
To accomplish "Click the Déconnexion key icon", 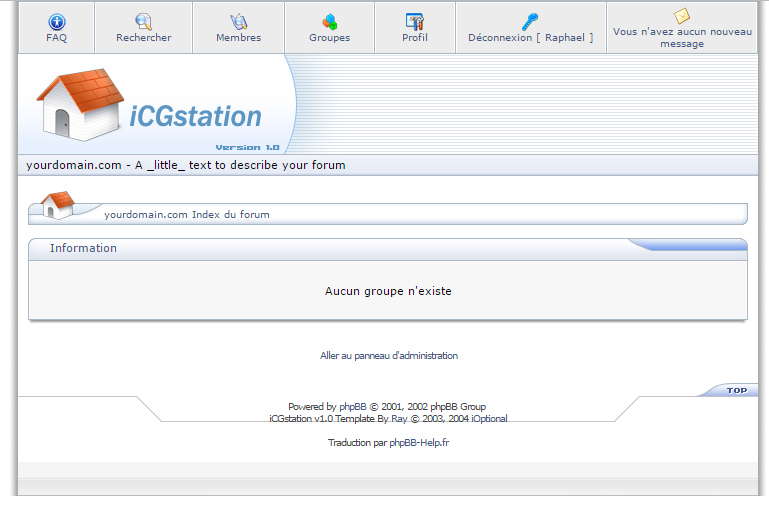I will 530,22.
